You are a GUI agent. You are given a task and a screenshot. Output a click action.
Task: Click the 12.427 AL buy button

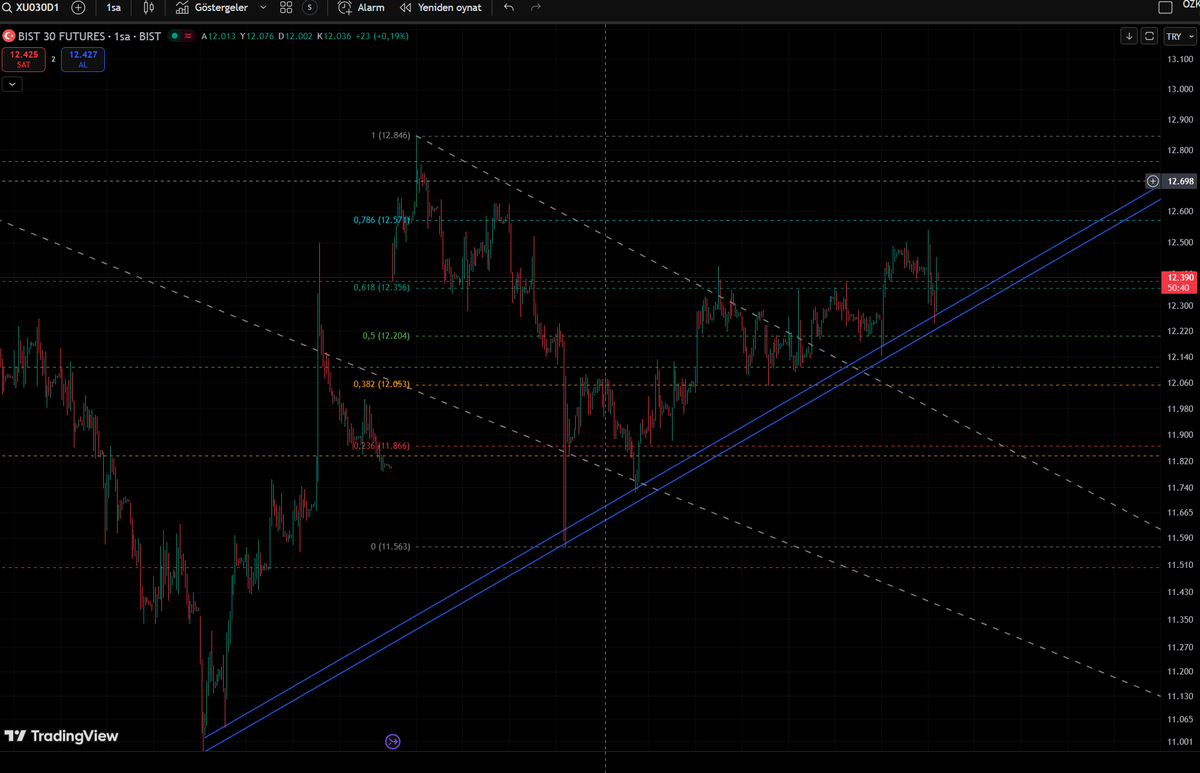83,59
